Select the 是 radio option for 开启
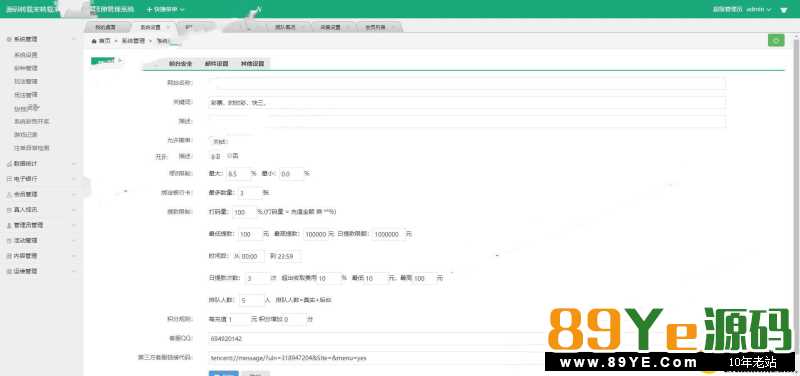 coord(213,156)
